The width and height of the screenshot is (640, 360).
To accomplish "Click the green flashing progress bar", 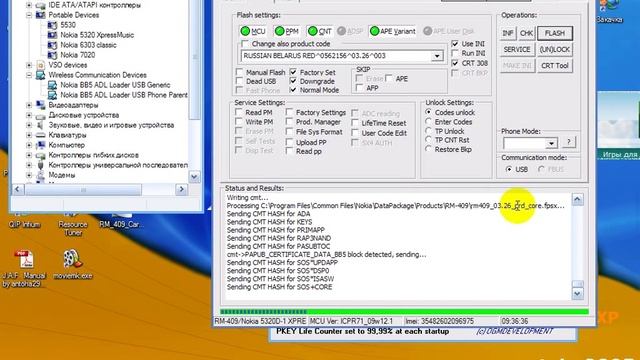I will (404, 312).
